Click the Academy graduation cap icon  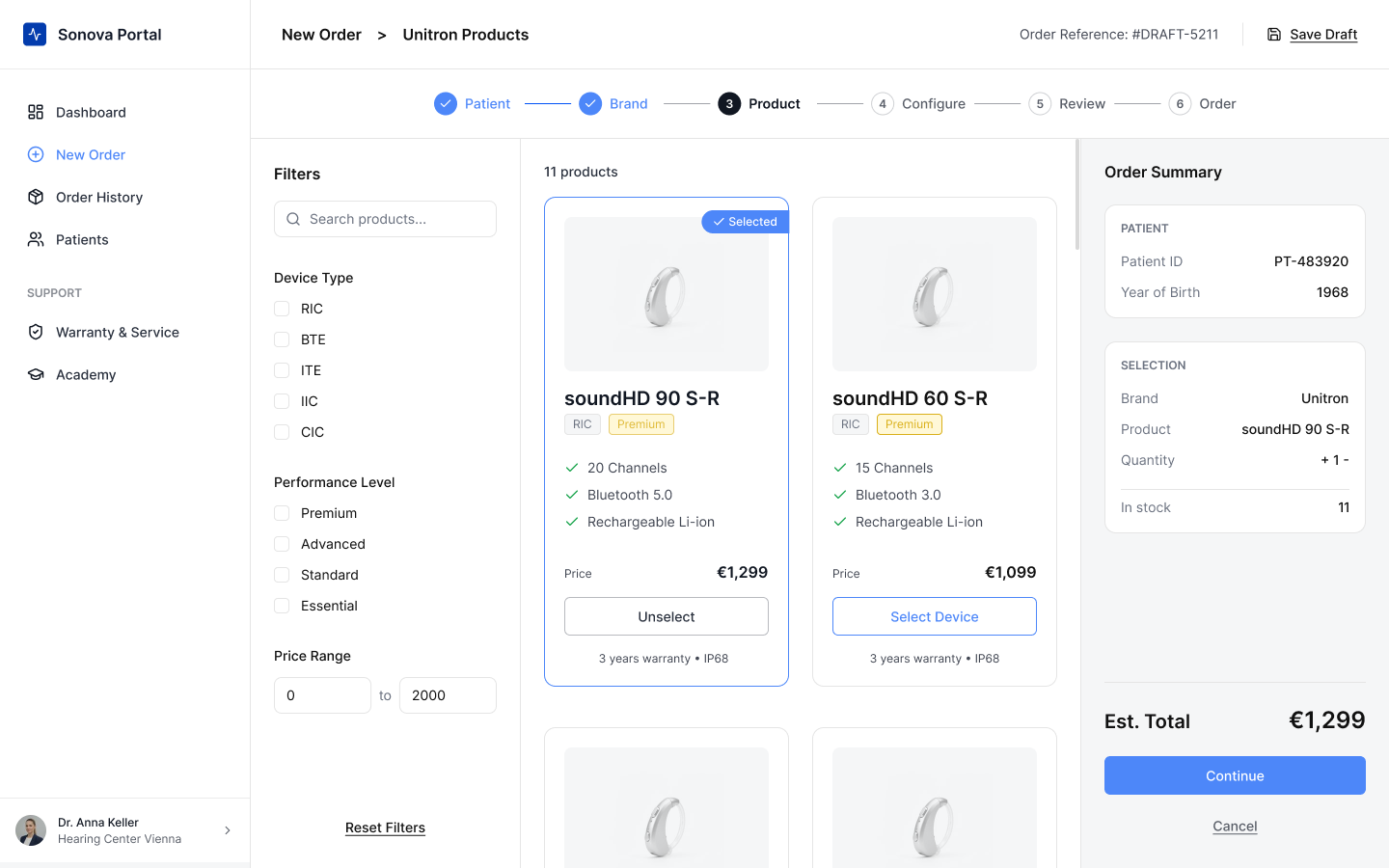(36, 374)
